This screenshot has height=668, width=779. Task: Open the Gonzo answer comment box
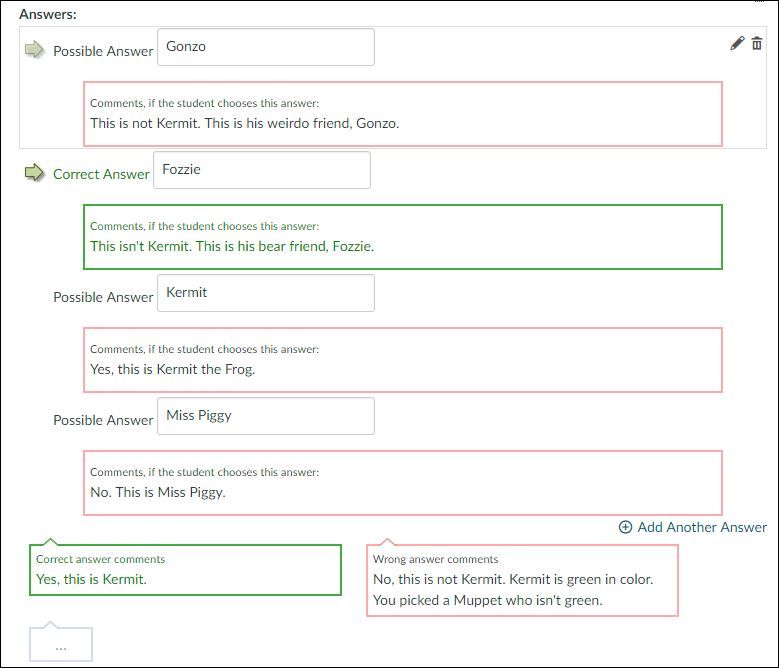pyautogui.click(x=402, y=114)
